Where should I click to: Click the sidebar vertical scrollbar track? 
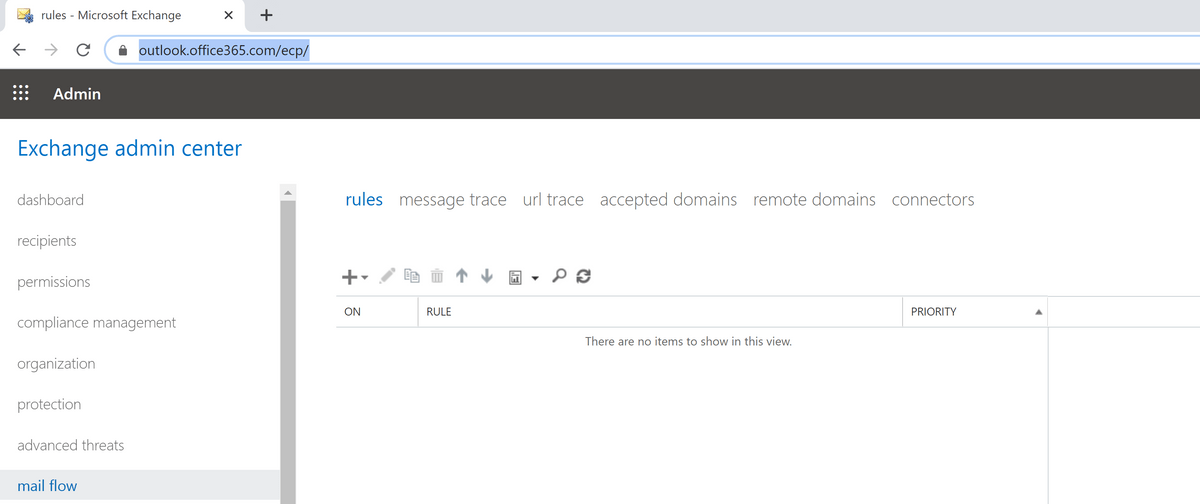[288, 350]
